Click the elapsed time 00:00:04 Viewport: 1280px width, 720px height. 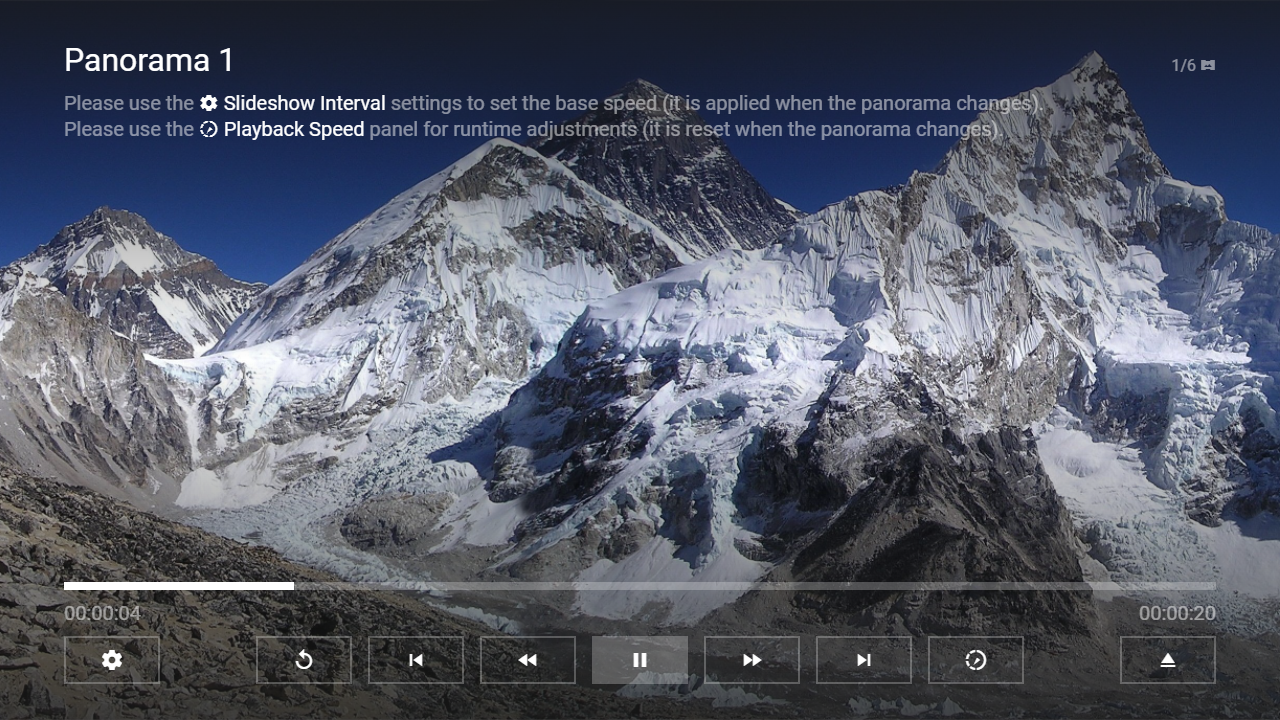click(103, 613)
